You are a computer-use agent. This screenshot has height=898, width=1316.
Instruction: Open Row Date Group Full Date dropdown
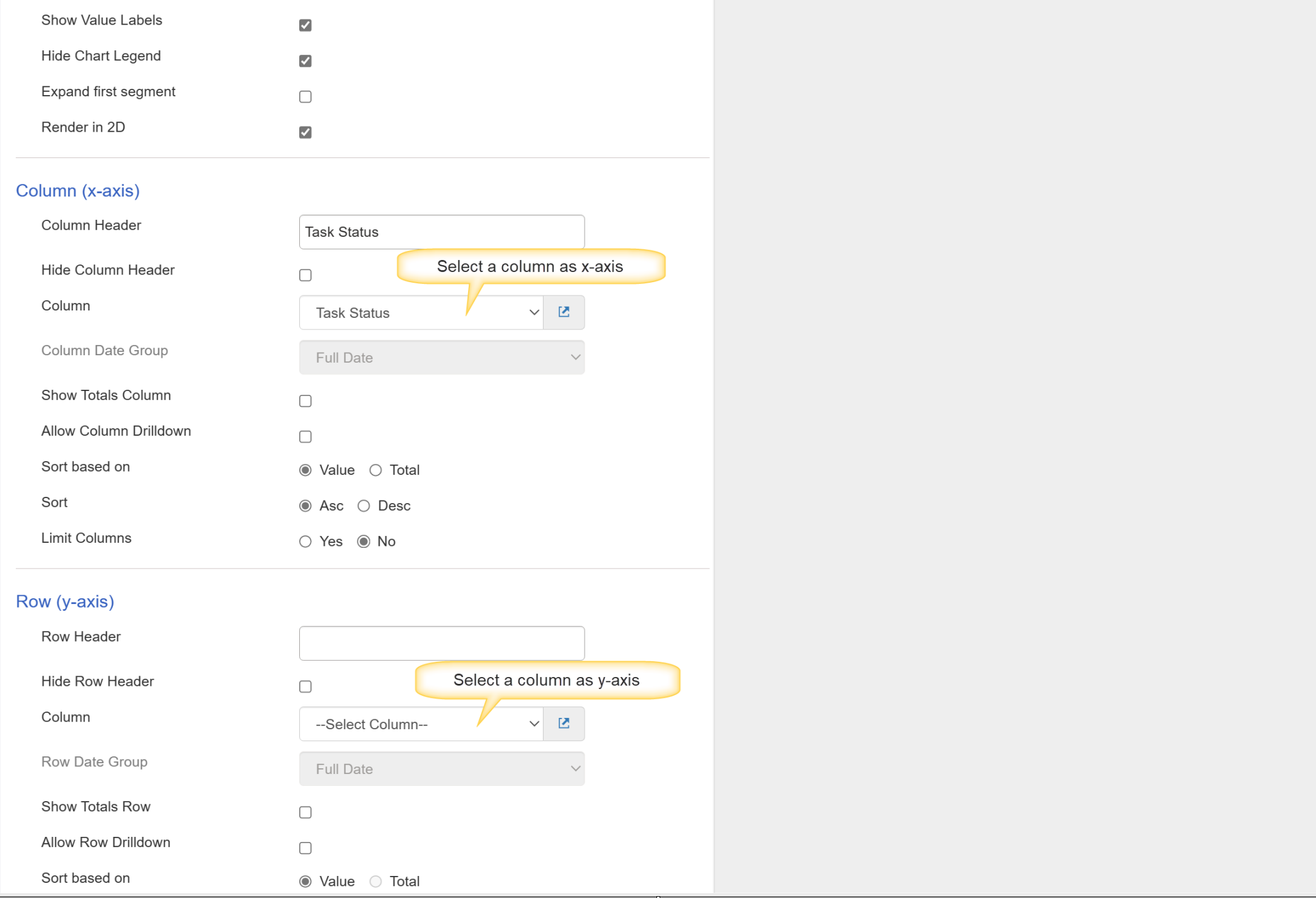coord(442,768)
